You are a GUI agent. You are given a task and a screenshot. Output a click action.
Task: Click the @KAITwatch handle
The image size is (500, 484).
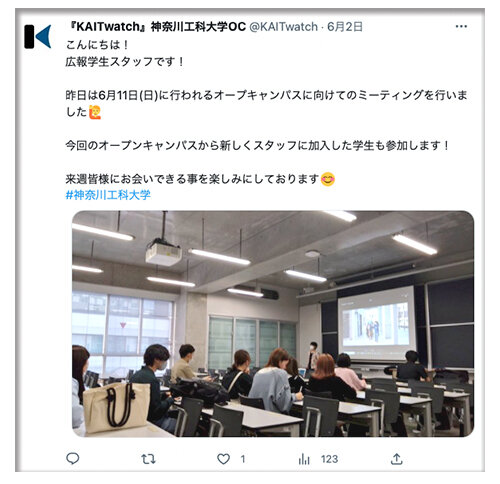click(284, 27)
